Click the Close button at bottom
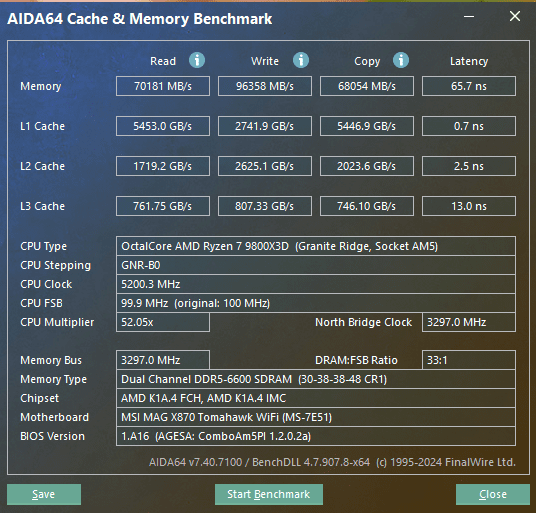Viewport: 536px width, 513px height. click(x=493, y=494)
